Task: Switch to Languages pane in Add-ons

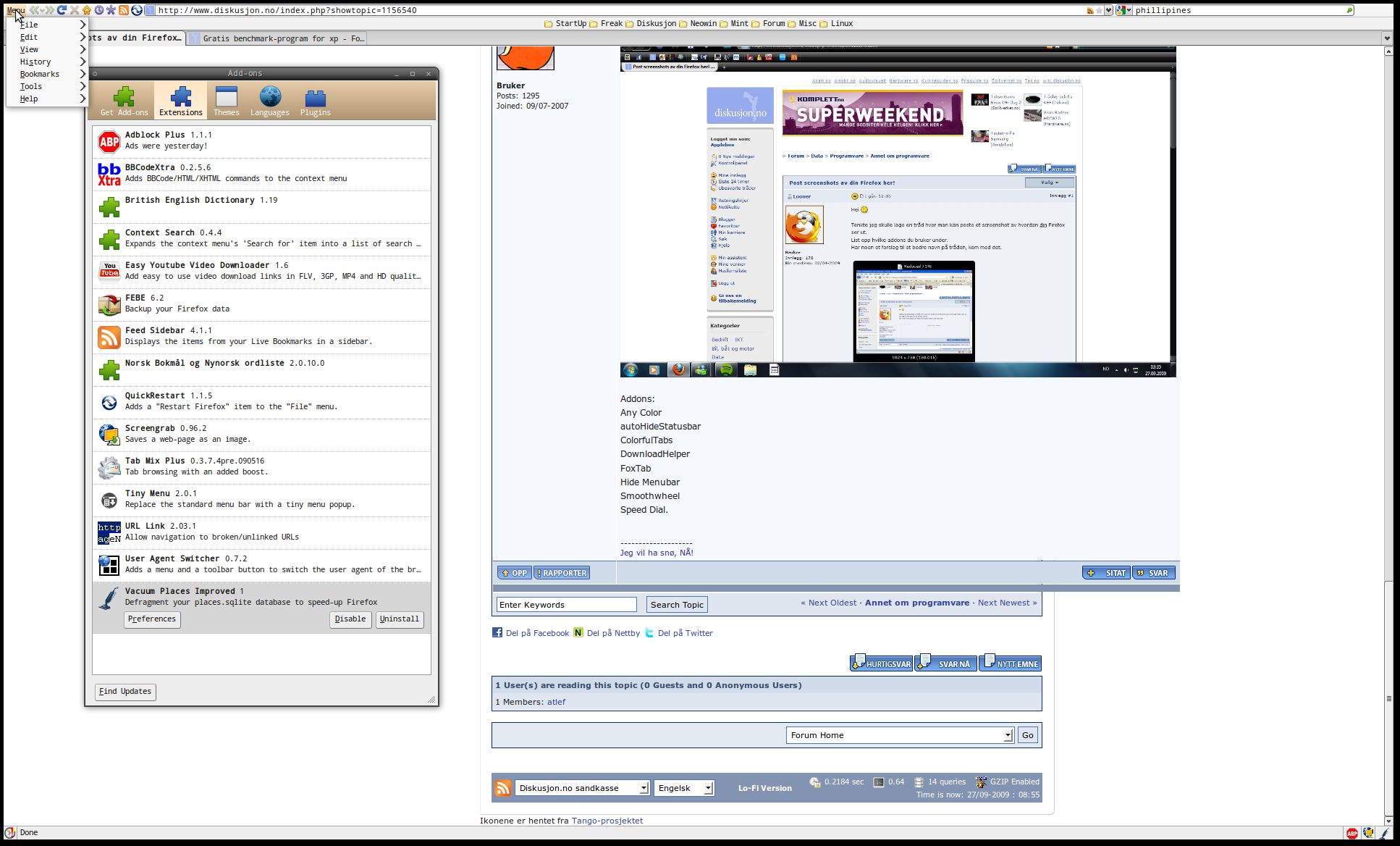Action: pos(269,101)
